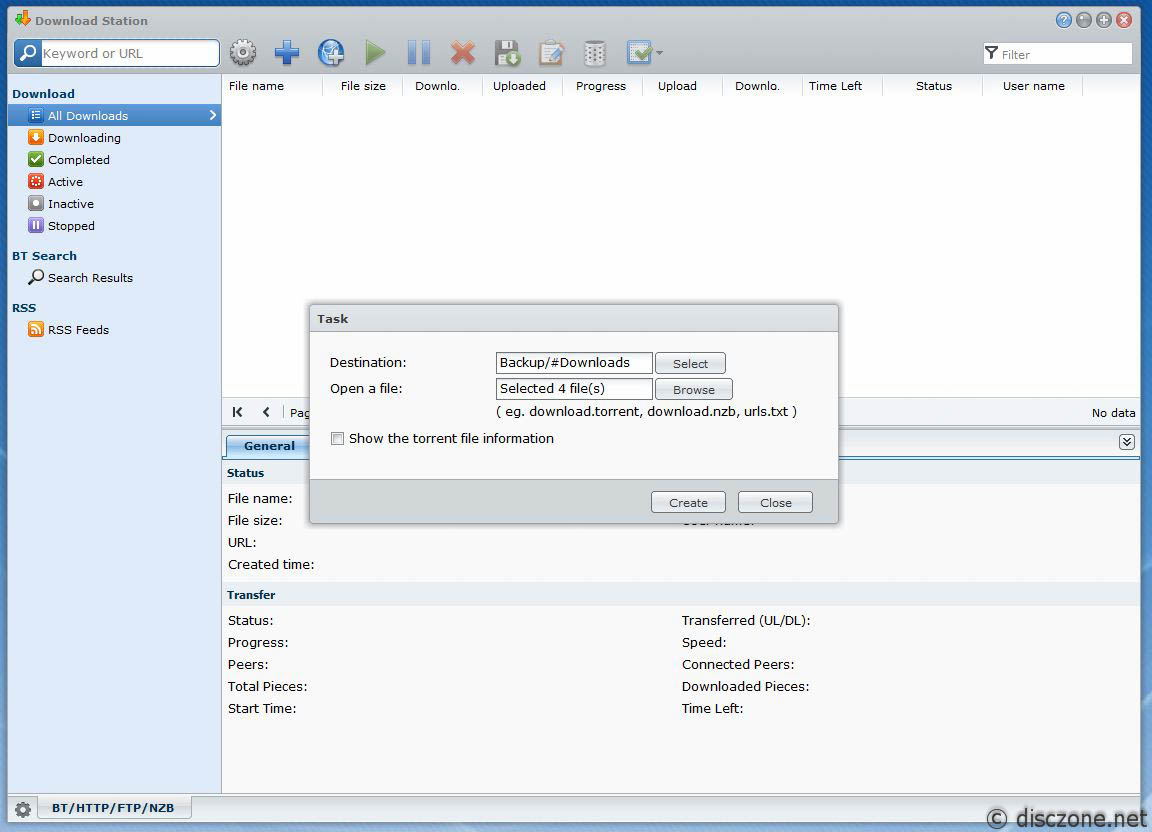Click the Active red icon
Viewport: 1152px width, 832px height.
point(35,181)
